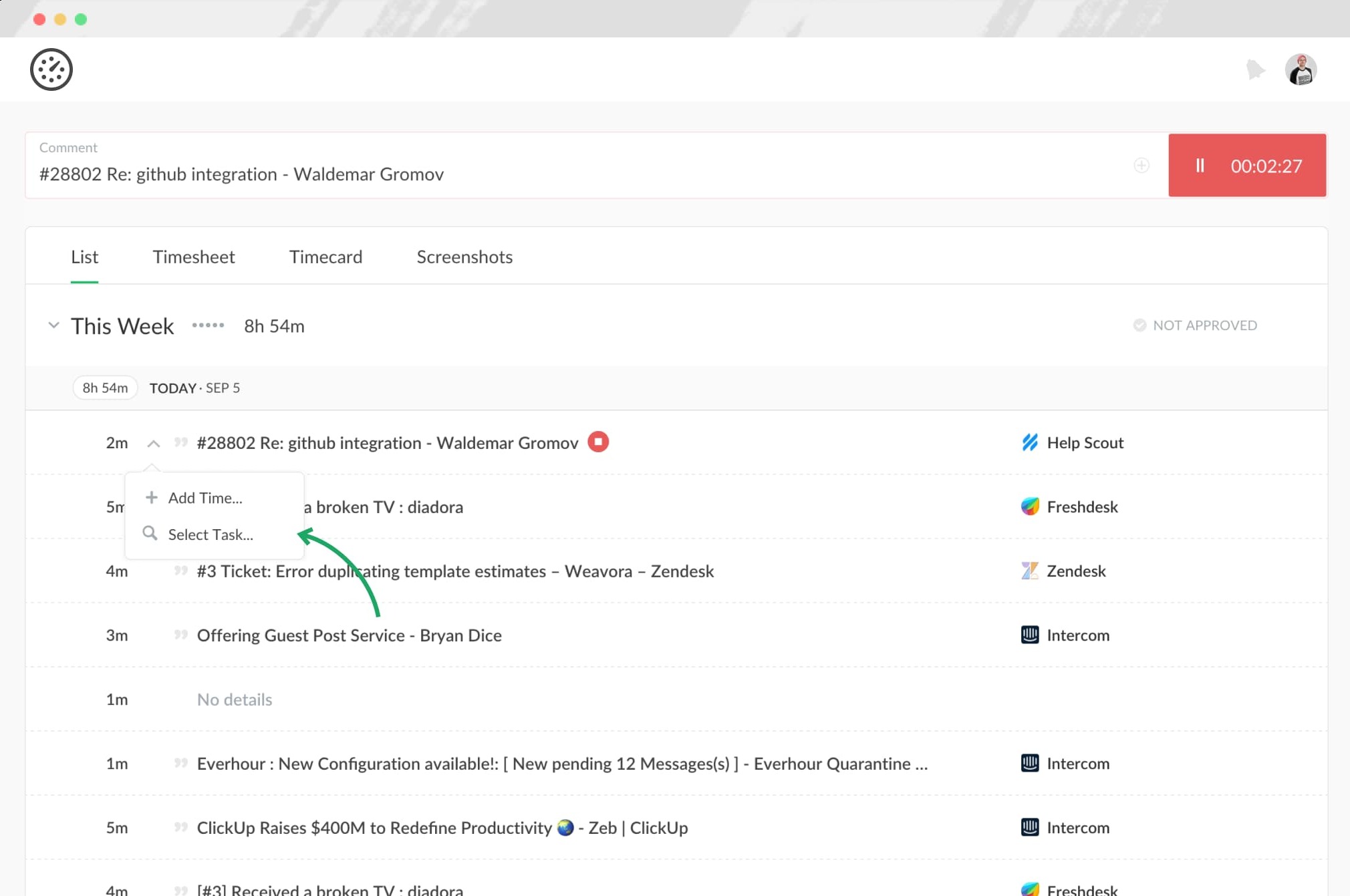Pause the running 00:02:27 timer
The height and width of the screenshot is (896, 1350).
1200,165
